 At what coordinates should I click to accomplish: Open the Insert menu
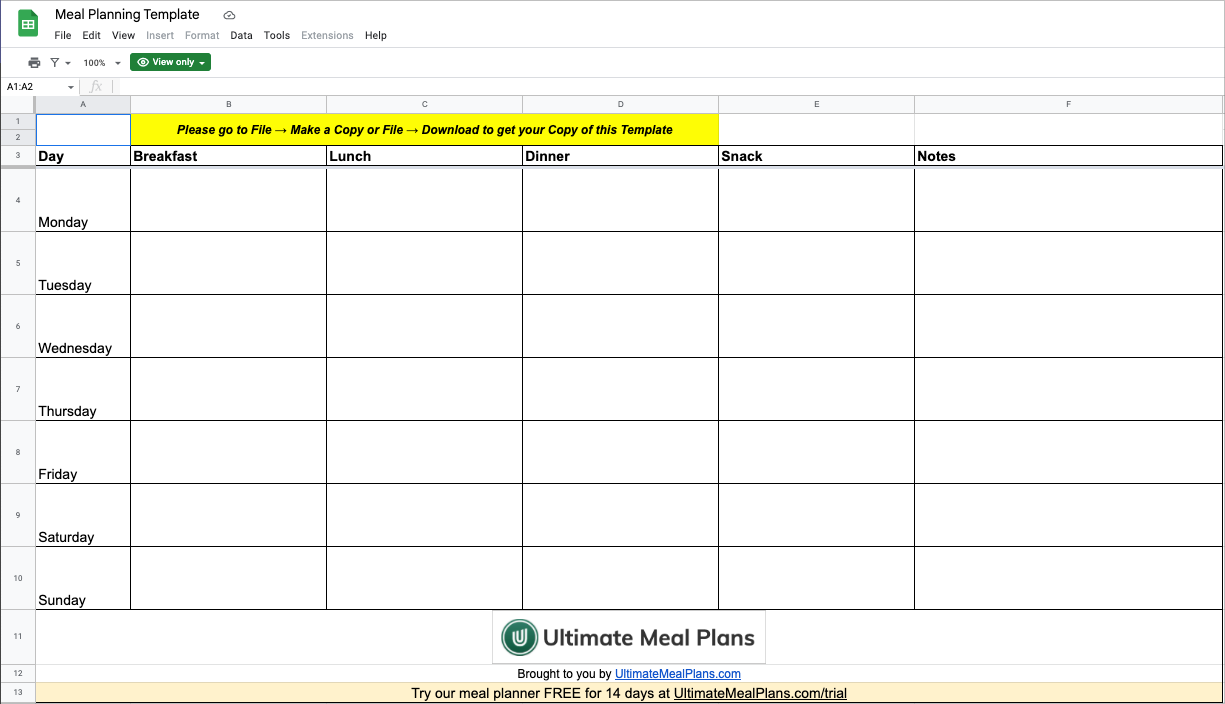point(160,35)
